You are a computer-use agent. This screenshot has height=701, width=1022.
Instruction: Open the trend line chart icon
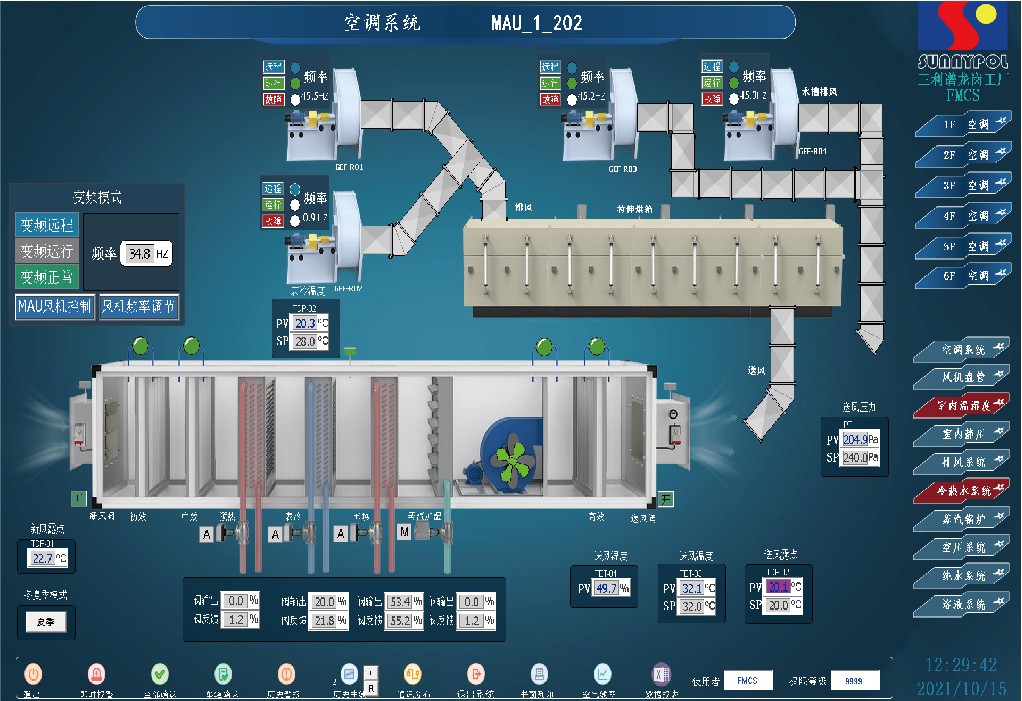[x=603, y=673]
